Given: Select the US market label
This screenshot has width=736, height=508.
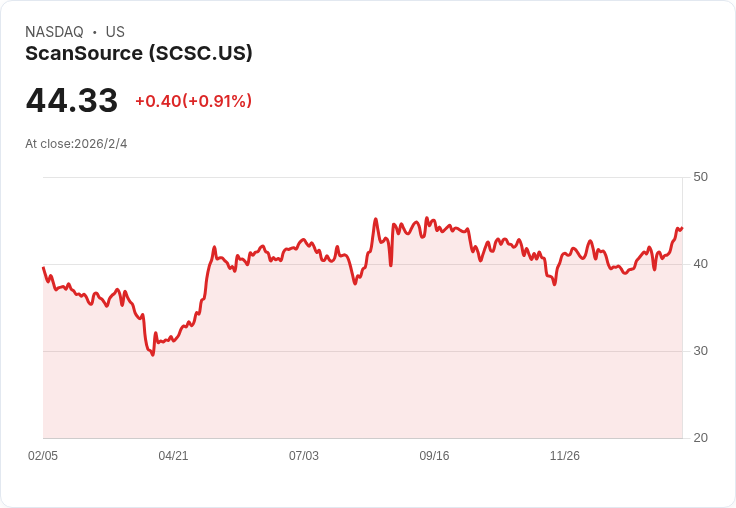Looking at the screenshot, I should (115, 32).
